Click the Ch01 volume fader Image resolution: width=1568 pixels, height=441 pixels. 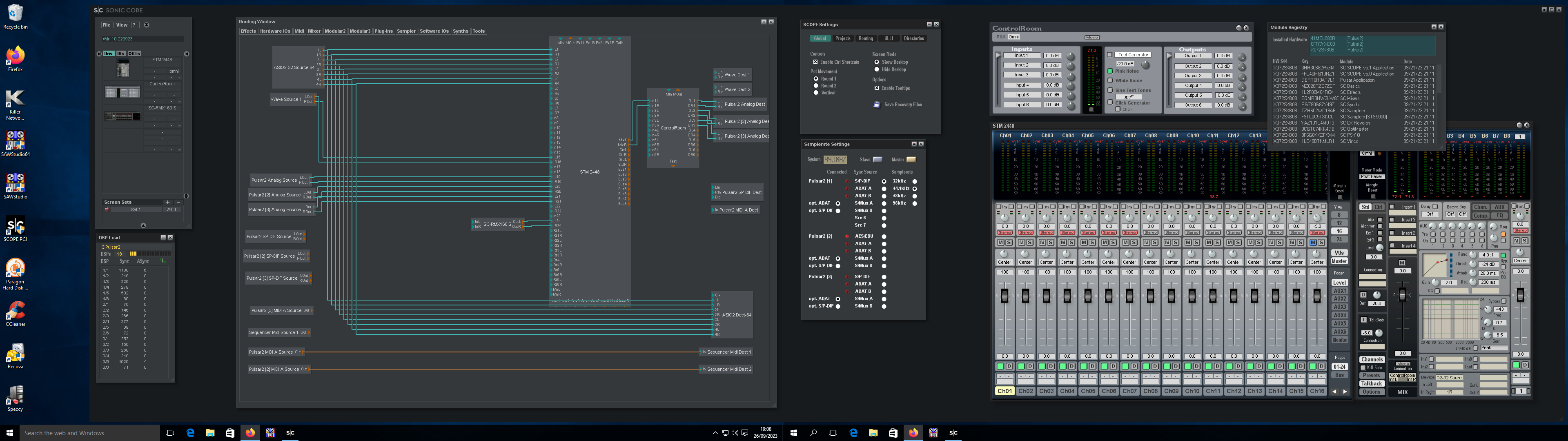tap(1005, 296)
